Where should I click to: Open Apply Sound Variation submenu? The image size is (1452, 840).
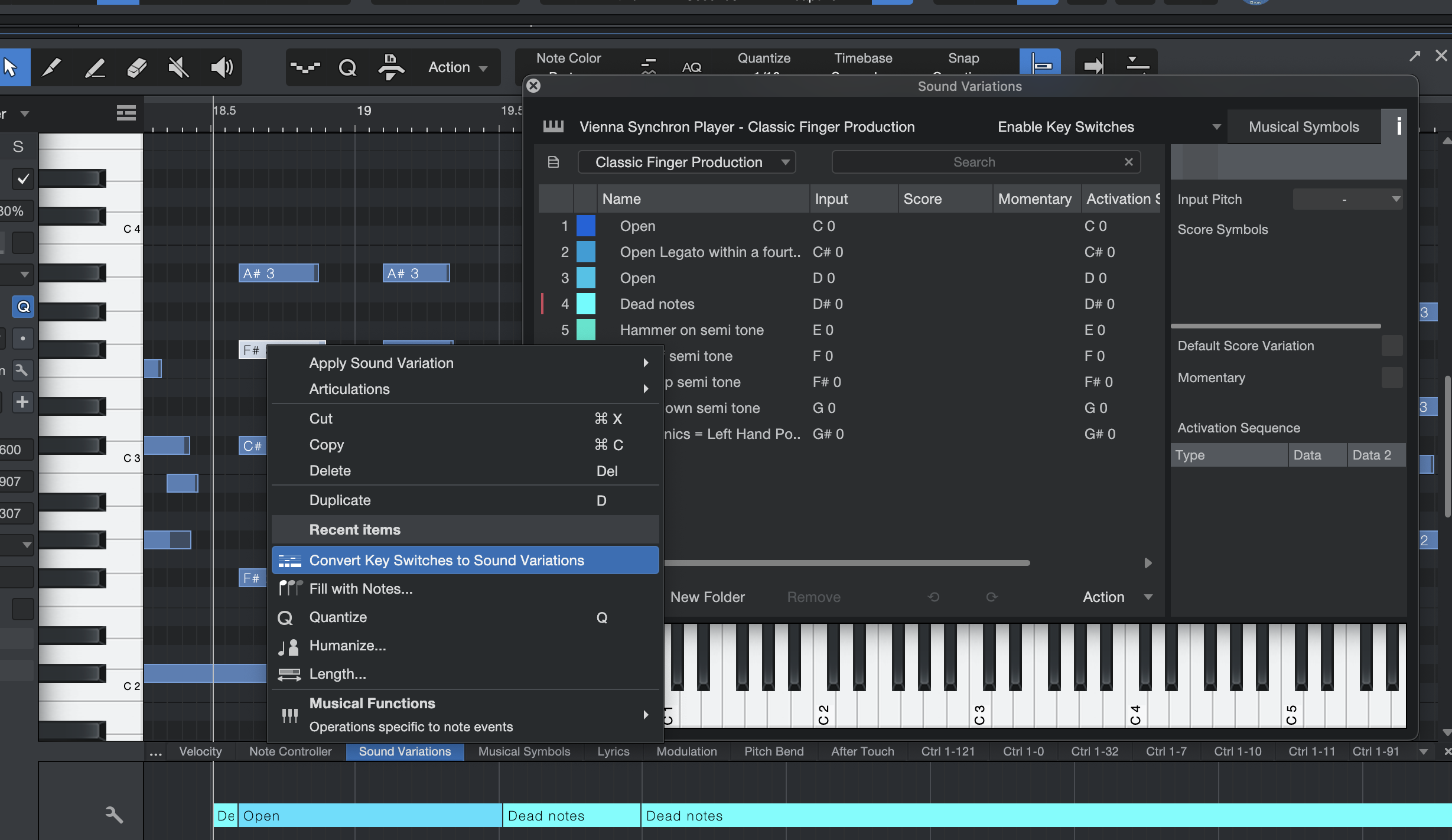pos(465,363)
